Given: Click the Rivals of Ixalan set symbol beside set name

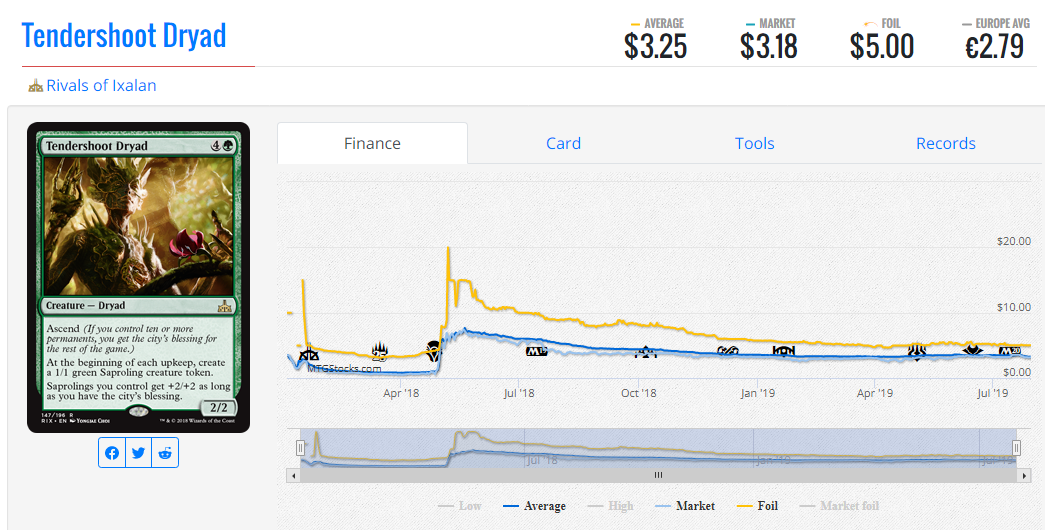Looking at the screenshot, I should tap(35, 86).
